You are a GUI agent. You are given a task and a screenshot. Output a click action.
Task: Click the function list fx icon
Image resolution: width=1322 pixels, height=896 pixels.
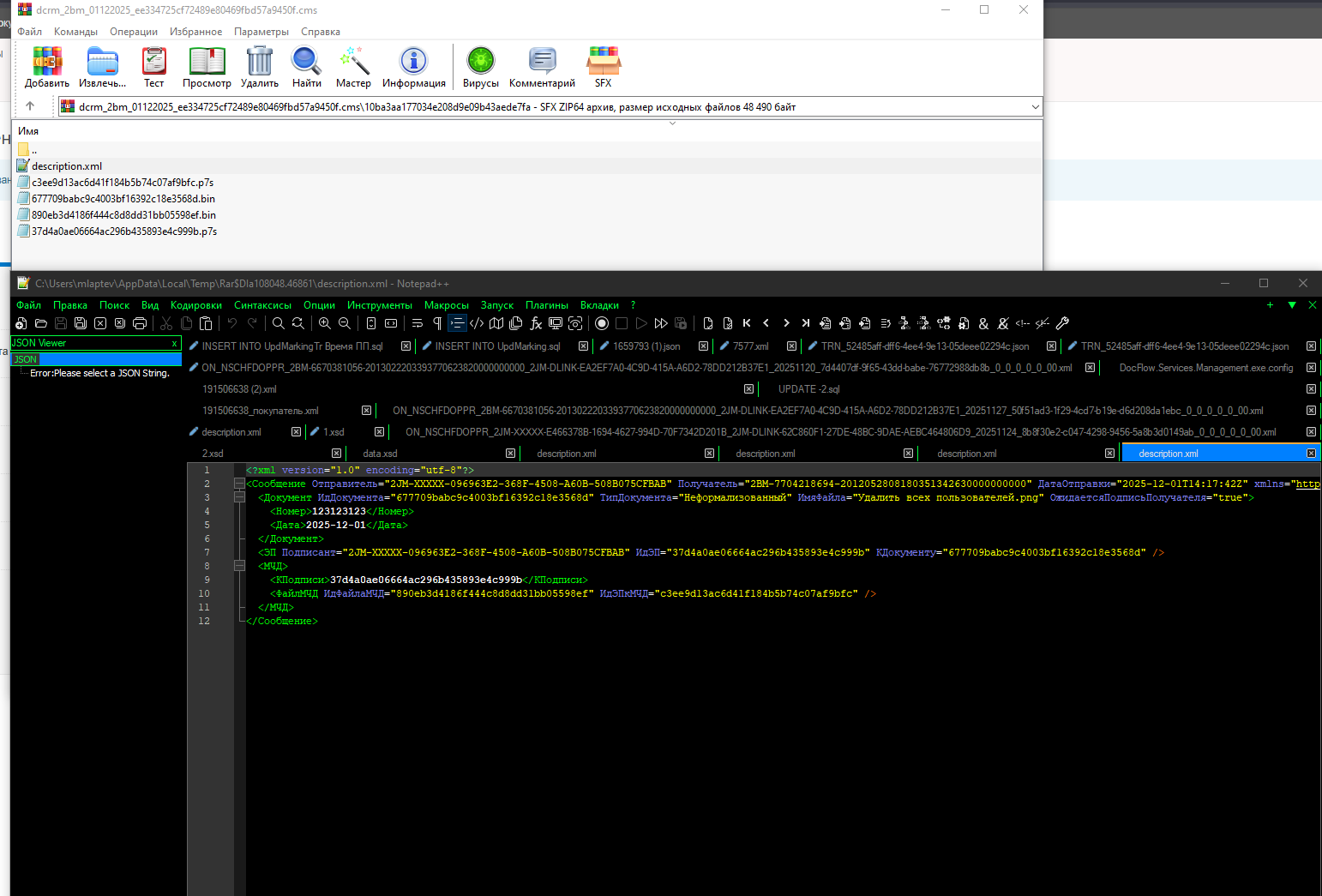coord(536,323)
